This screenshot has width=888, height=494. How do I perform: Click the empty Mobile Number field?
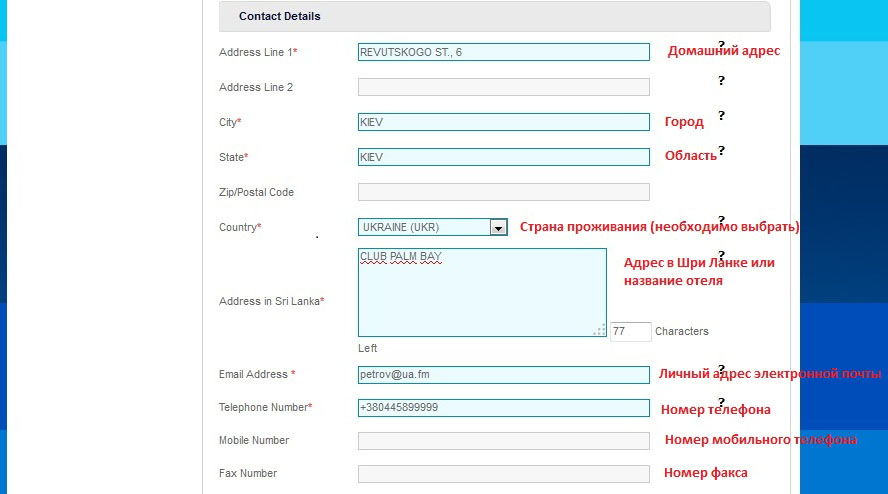[503, 441]
